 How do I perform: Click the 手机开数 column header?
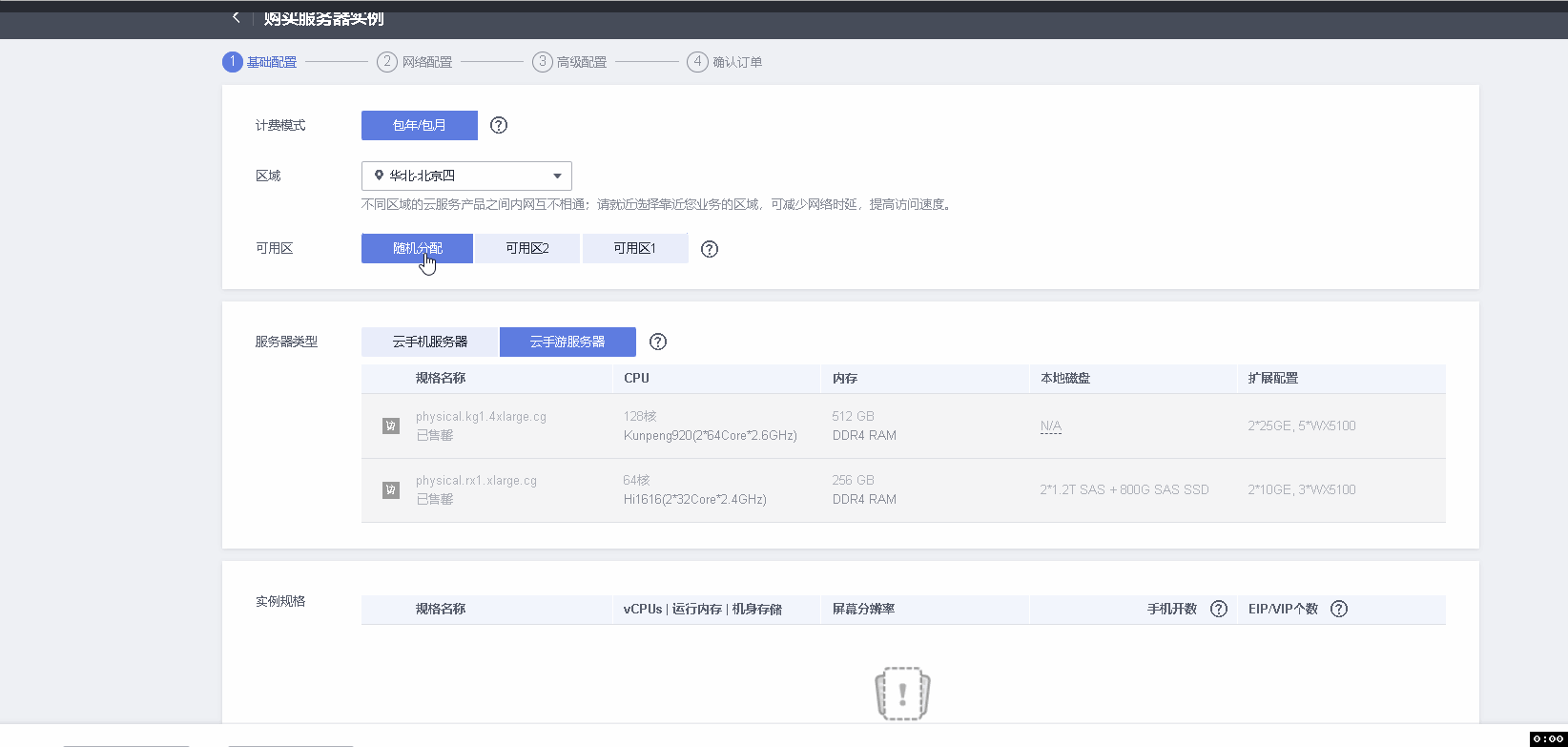1172,609
